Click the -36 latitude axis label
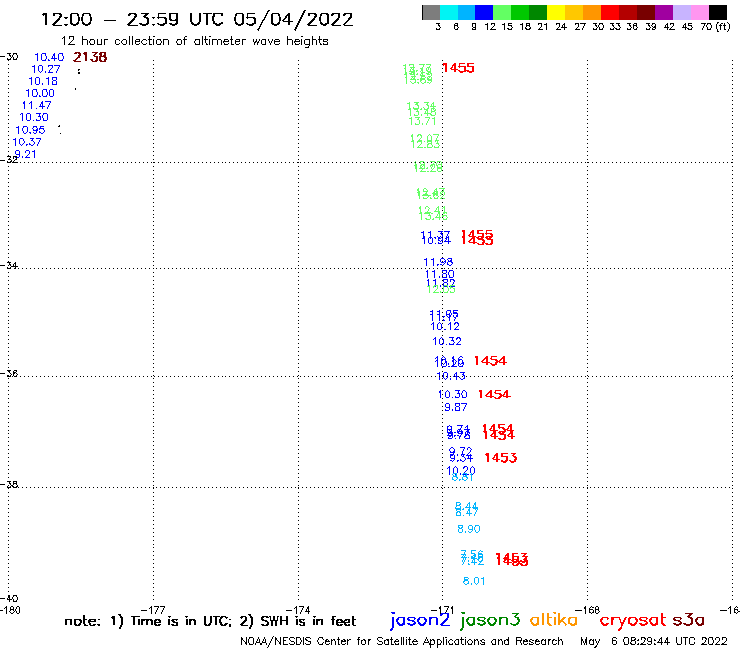 tap(9, 373)
